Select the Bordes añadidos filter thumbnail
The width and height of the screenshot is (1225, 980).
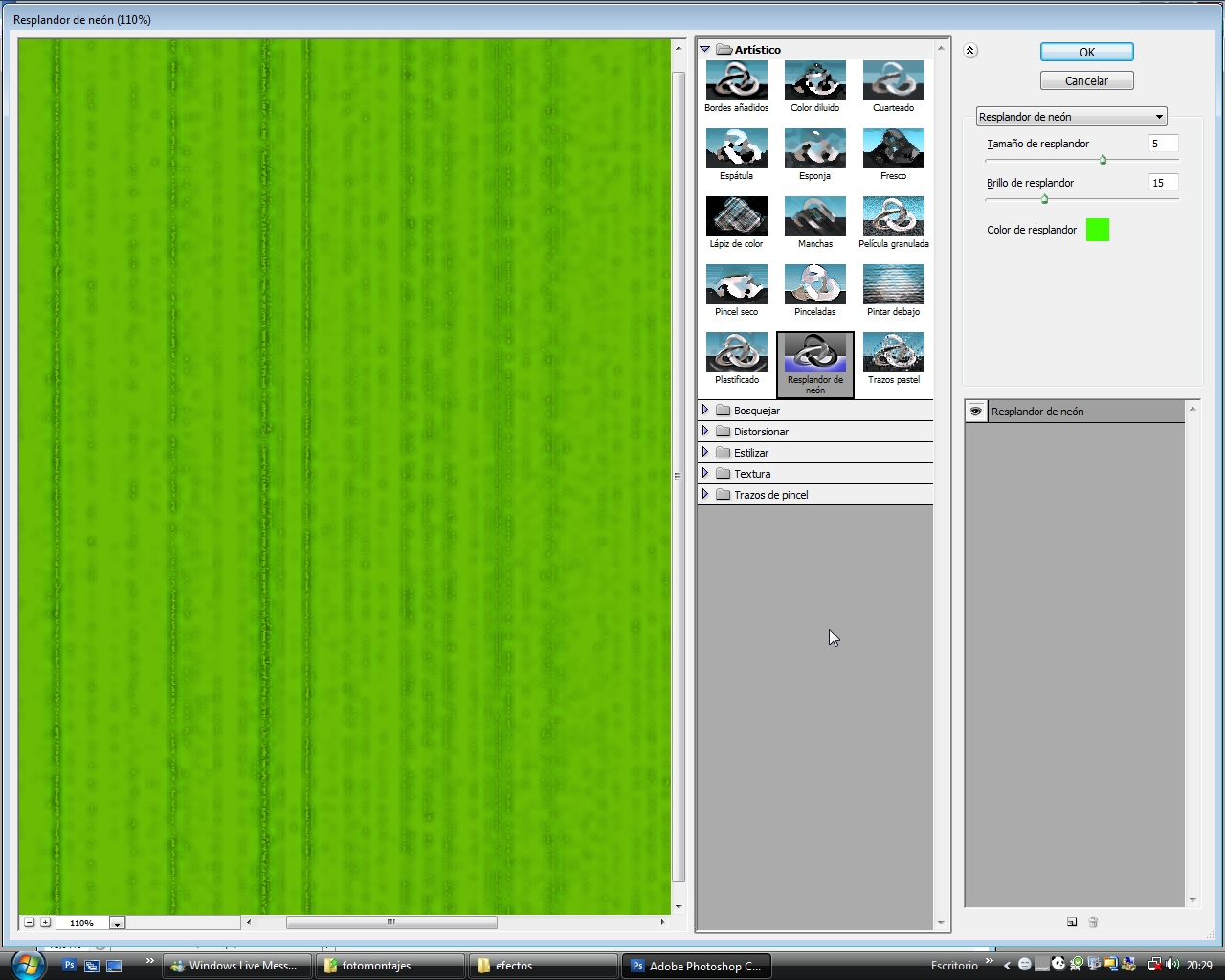pos(736,80)
